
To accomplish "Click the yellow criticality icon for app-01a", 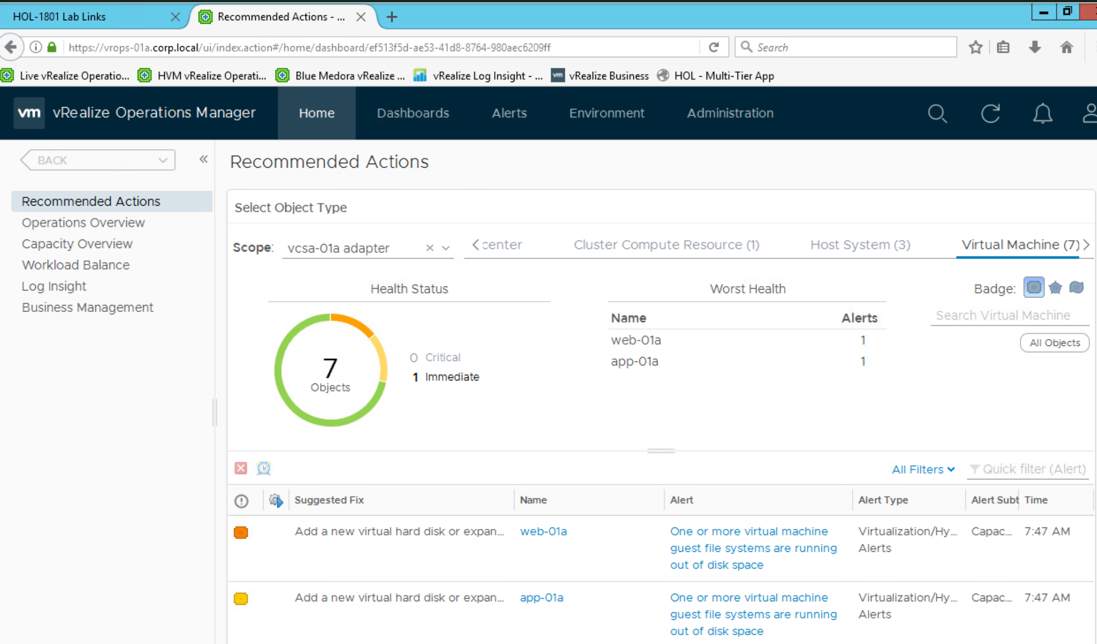I will coord(241,599).
